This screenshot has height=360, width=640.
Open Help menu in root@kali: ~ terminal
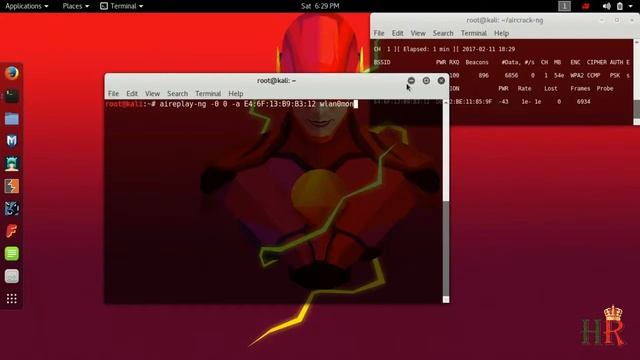(x=236, y=93)
